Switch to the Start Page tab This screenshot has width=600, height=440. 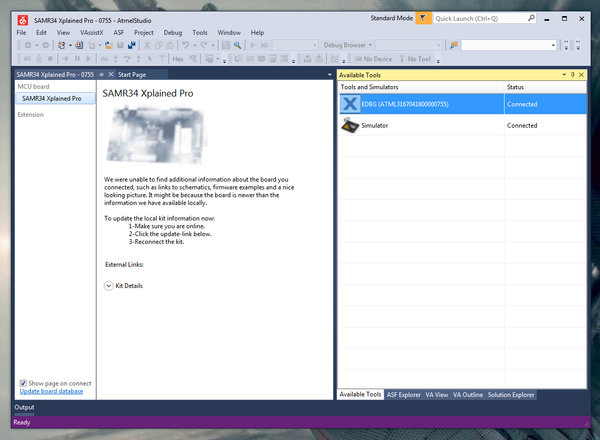[132, 75]
